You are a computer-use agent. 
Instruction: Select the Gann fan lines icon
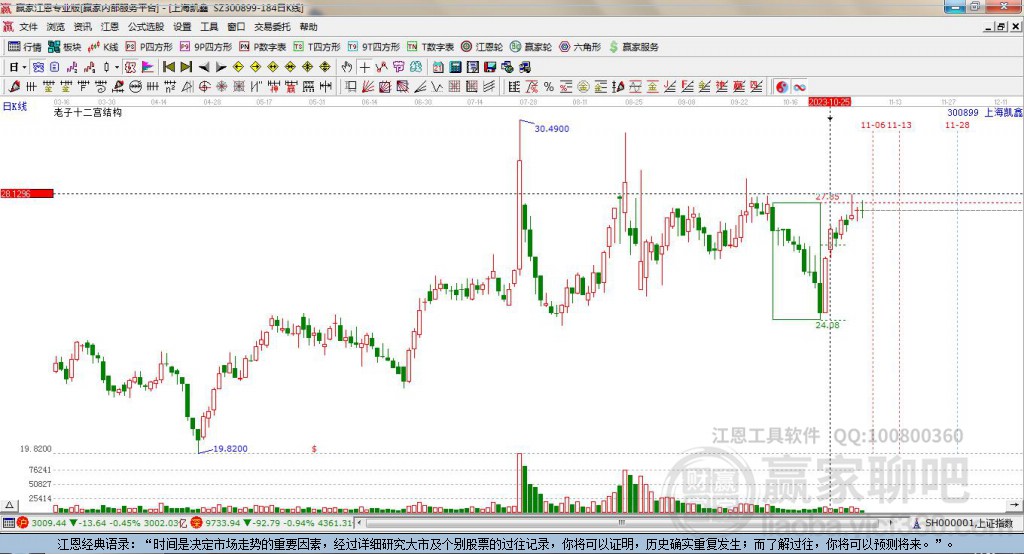tap(368, 86)
